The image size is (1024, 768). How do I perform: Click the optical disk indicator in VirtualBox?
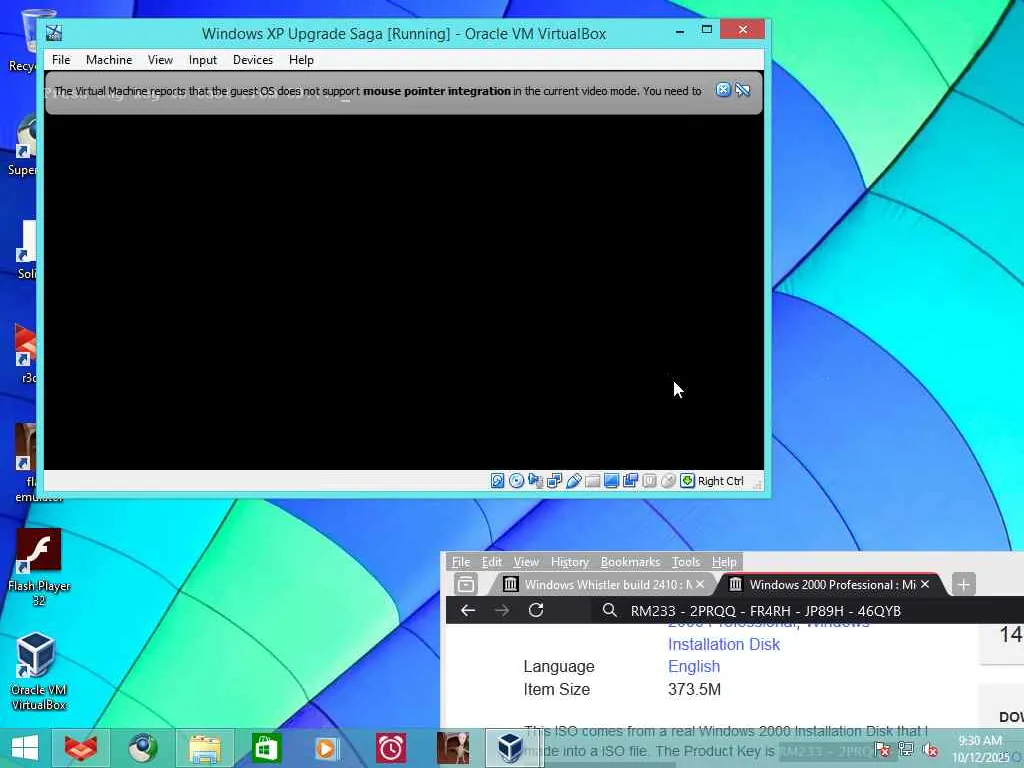[516, 481]
